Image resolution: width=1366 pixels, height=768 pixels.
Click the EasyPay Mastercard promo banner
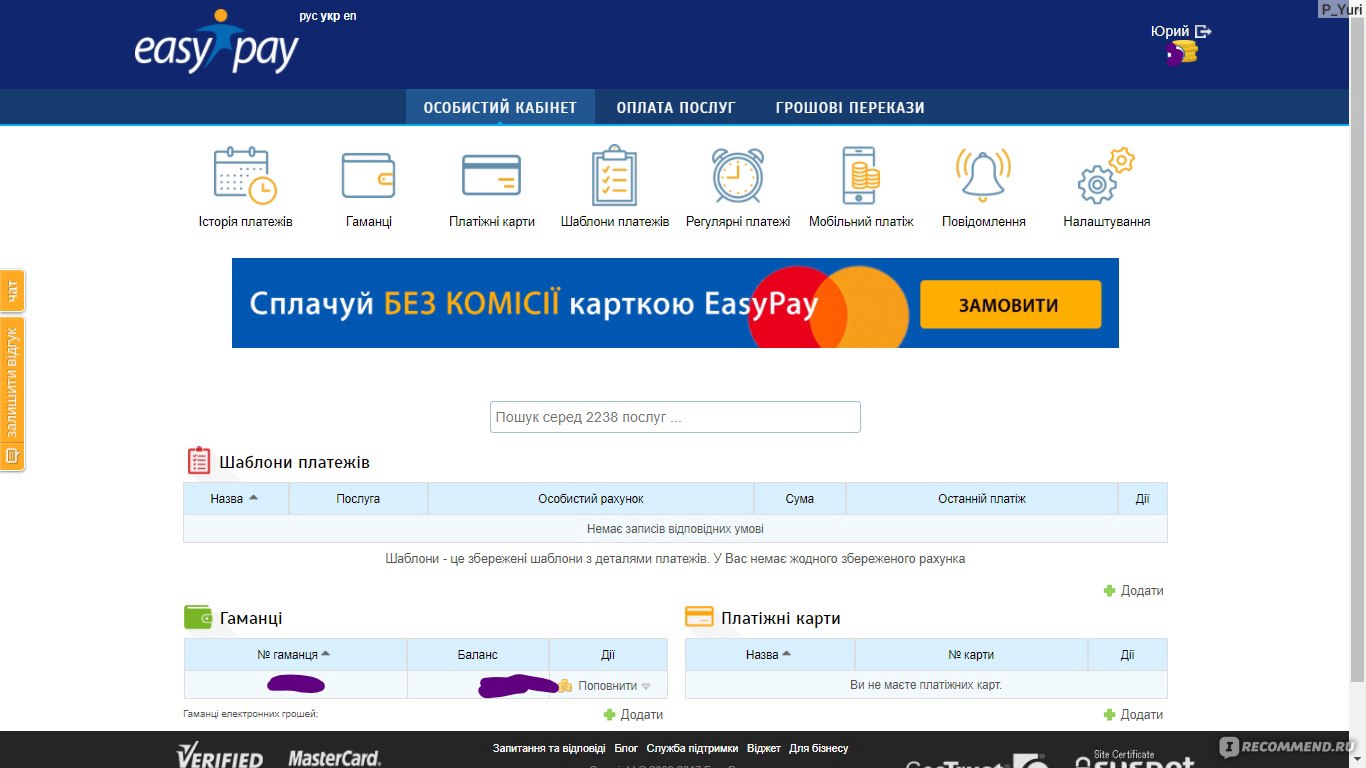[675, 303]
